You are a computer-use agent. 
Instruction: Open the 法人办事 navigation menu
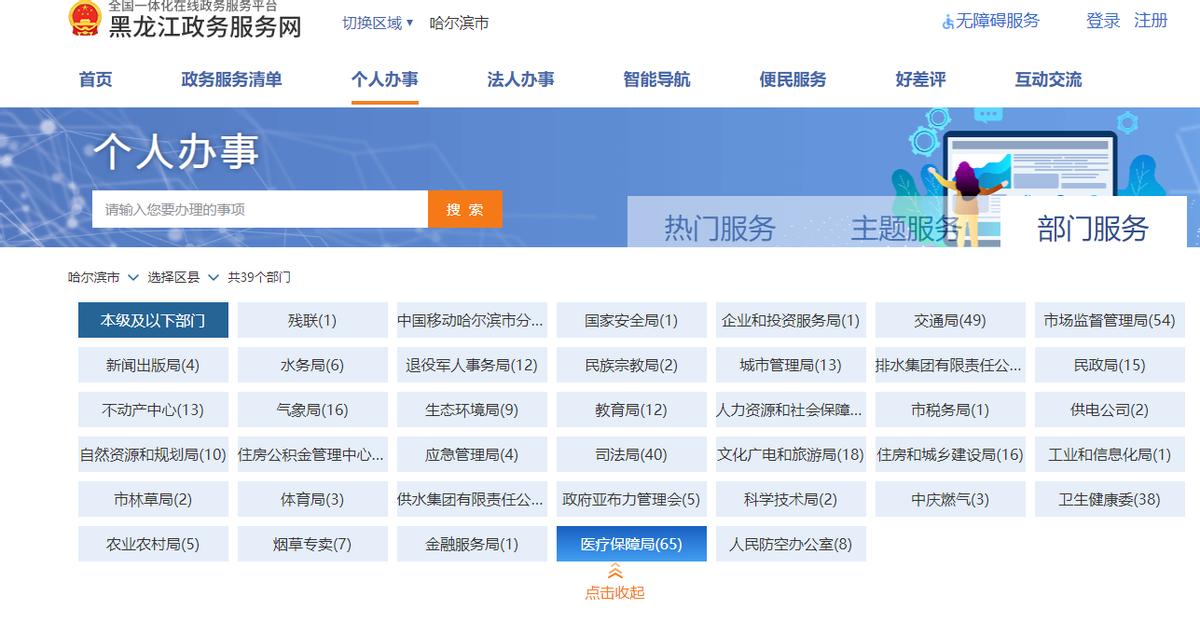click(517, 80)
